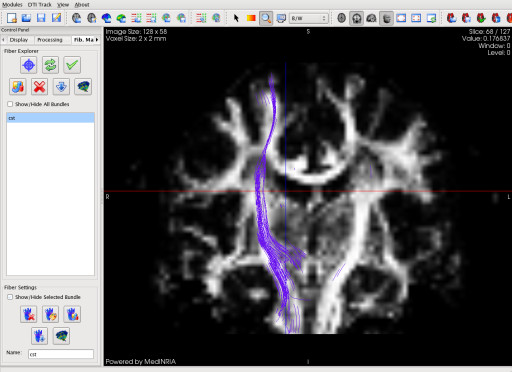Toggle Show/Hide Selected Bundle checkbox
Image resolution: width=512 pixels, height=372 pixels.
click(x=10, y=297)
